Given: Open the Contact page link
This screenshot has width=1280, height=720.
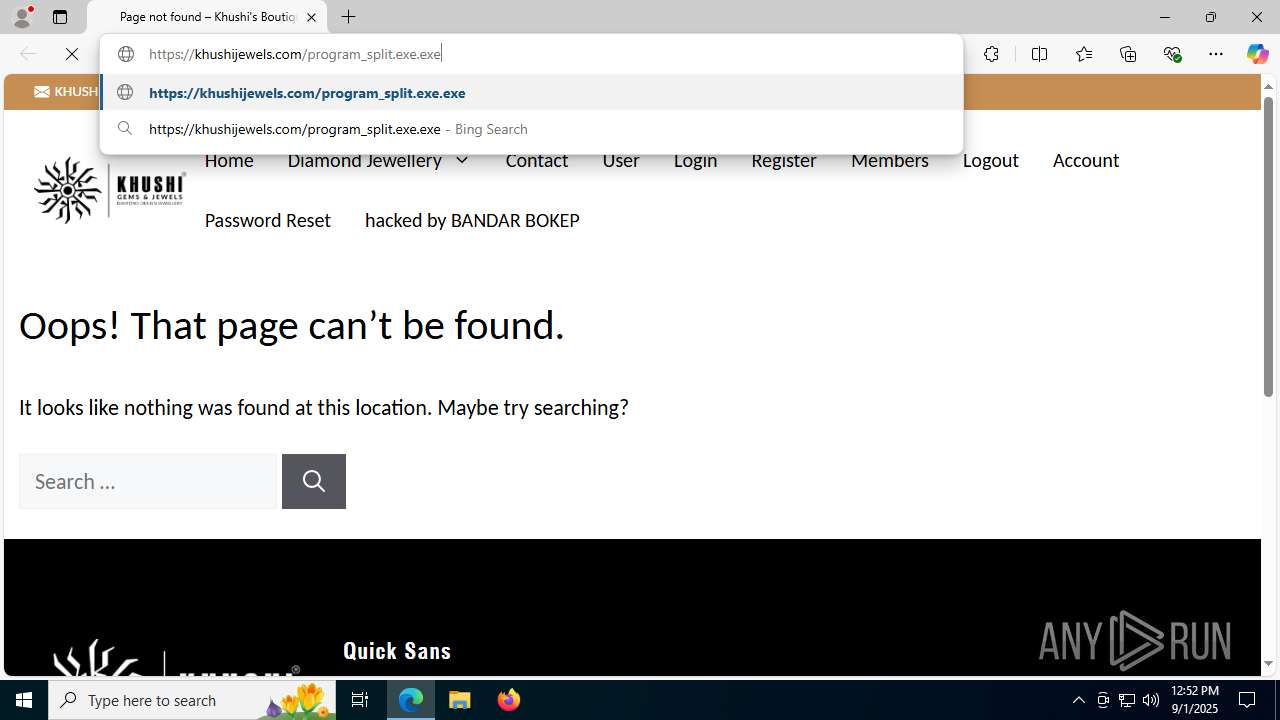Looking at the screenshot, I should point(536,160).
